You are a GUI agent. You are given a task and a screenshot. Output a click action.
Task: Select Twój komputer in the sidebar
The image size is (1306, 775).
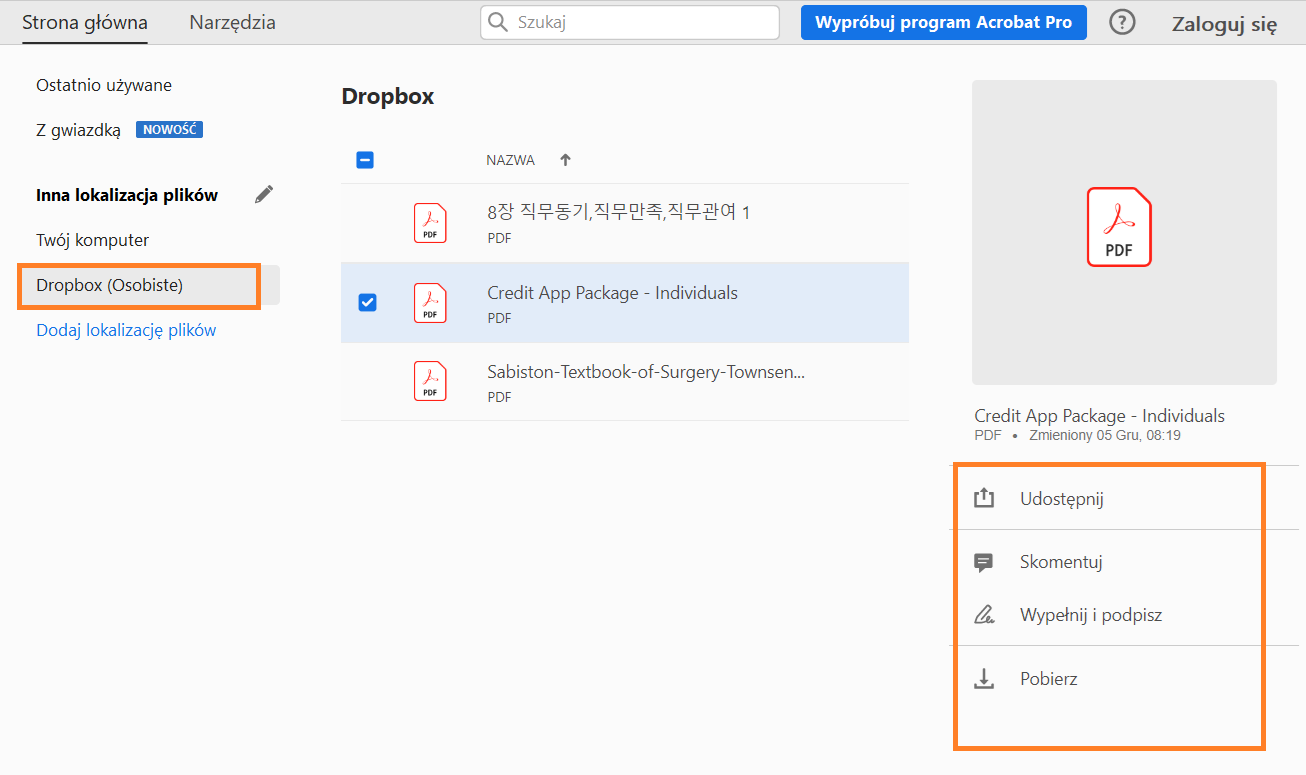click(x=91, y=240)
